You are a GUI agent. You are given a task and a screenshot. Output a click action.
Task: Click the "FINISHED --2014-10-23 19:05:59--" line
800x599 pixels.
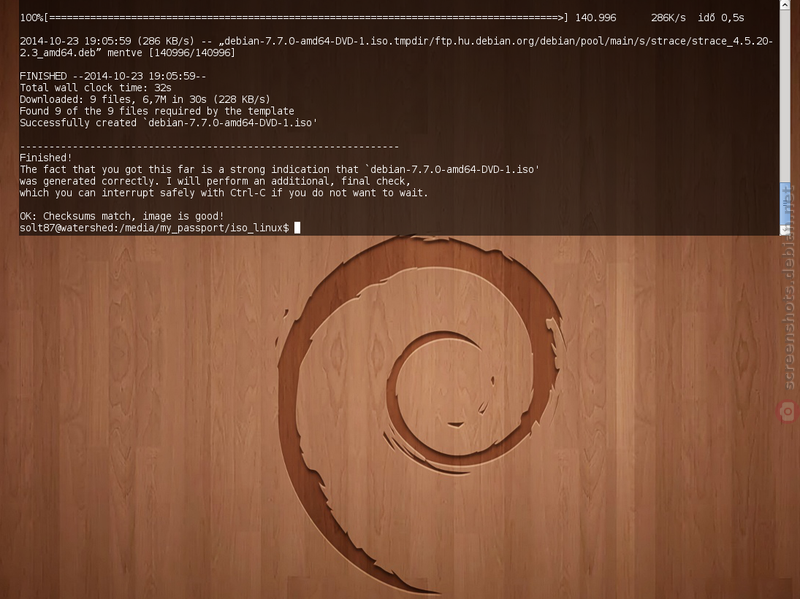coord(113,76)
